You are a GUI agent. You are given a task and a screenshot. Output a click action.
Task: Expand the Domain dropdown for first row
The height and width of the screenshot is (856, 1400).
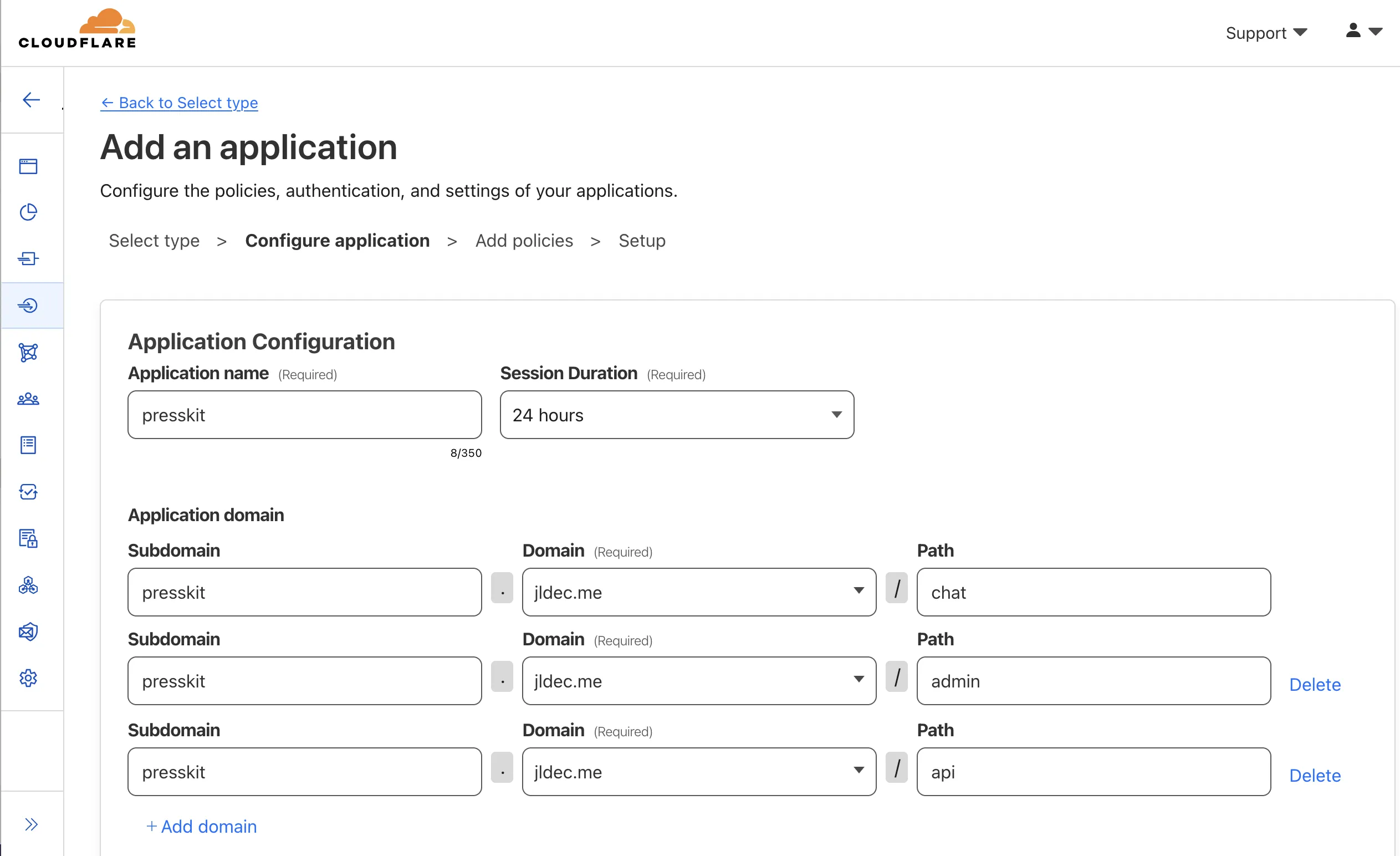(x=857, y=592)
